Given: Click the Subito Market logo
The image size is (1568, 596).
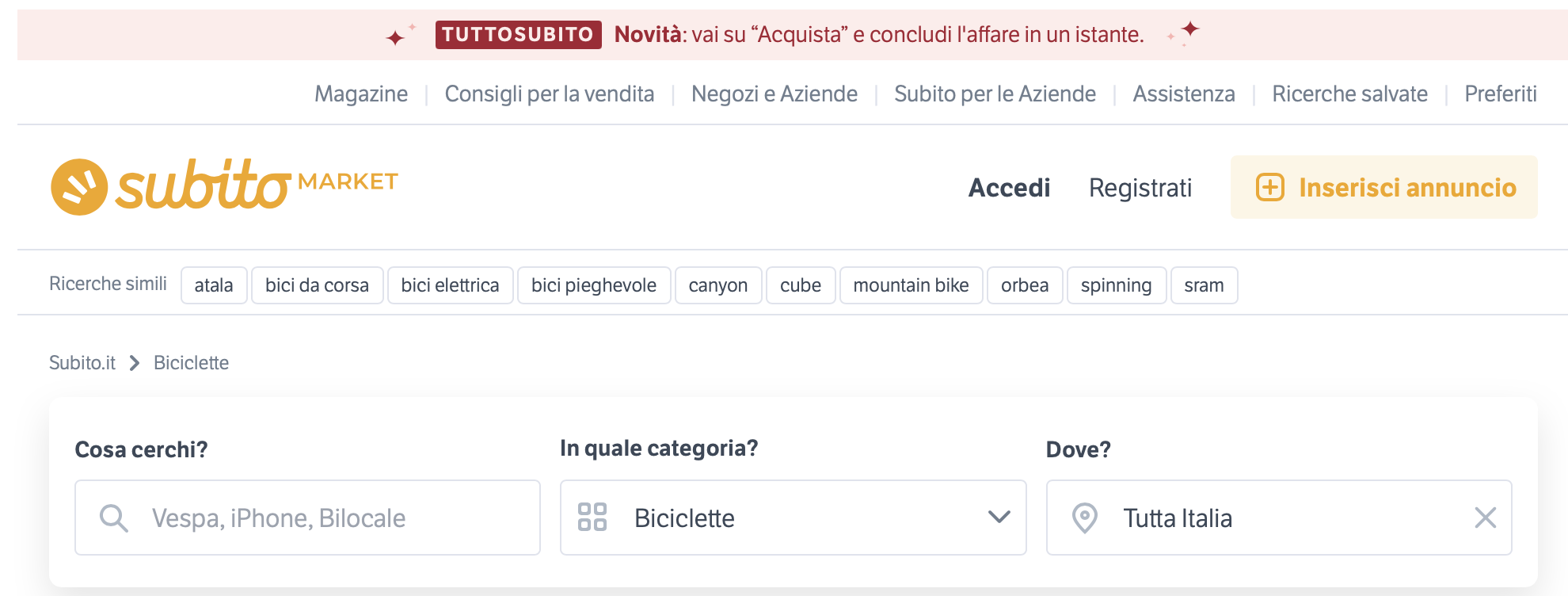Looking at the screenshot, I should point(224,186).
